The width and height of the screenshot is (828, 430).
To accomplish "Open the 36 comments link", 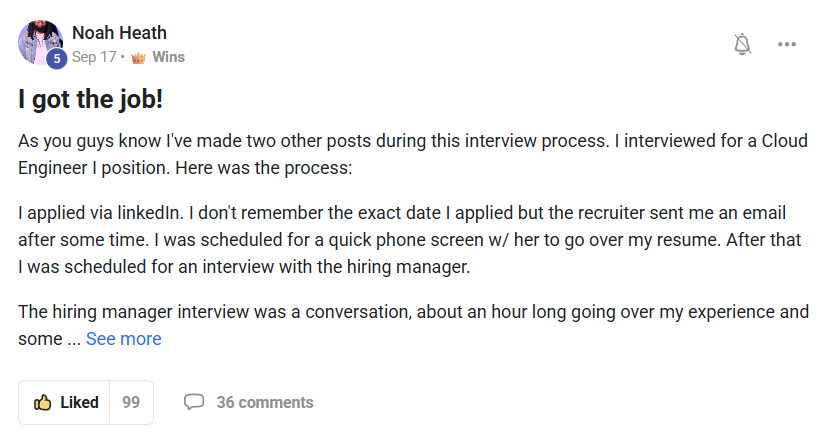I will coord(264,403).
